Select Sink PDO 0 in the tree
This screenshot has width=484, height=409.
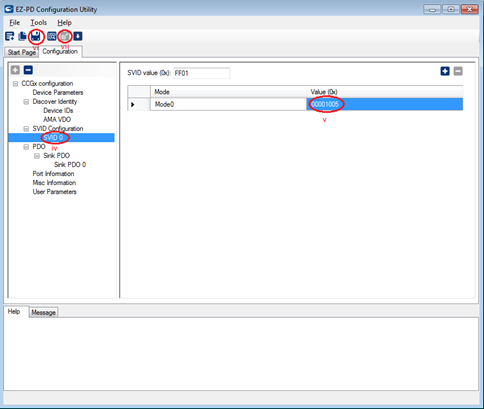pyautogui.click(x=70, y=165)
